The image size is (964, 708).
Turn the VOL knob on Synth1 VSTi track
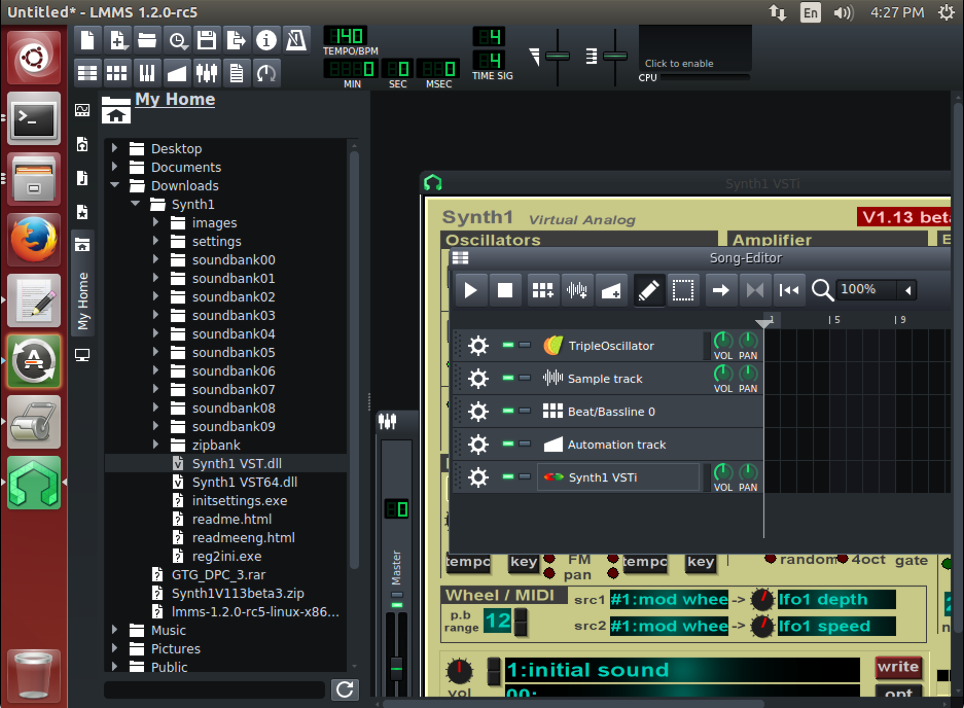[x=723, y=471]
